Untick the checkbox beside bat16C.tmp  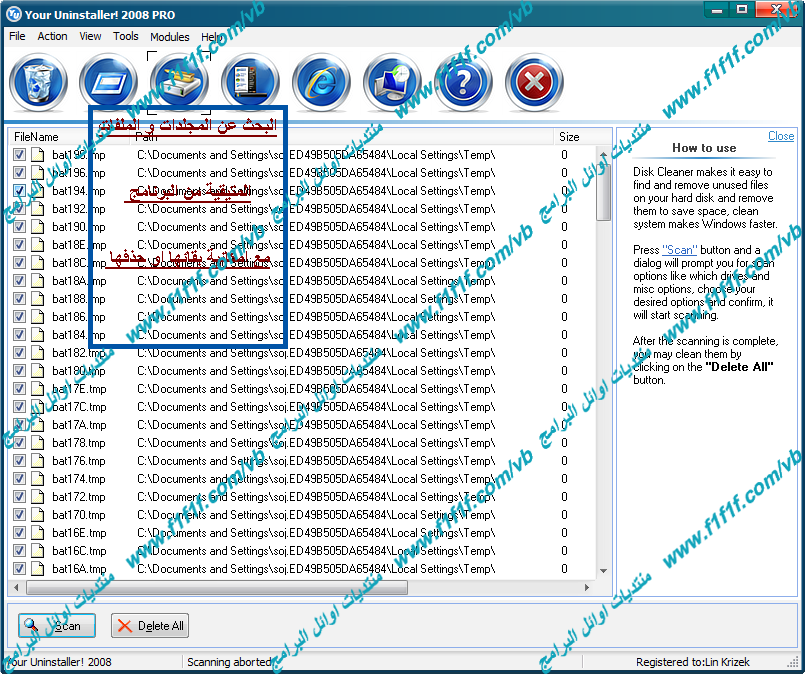(x=20, y=551)
